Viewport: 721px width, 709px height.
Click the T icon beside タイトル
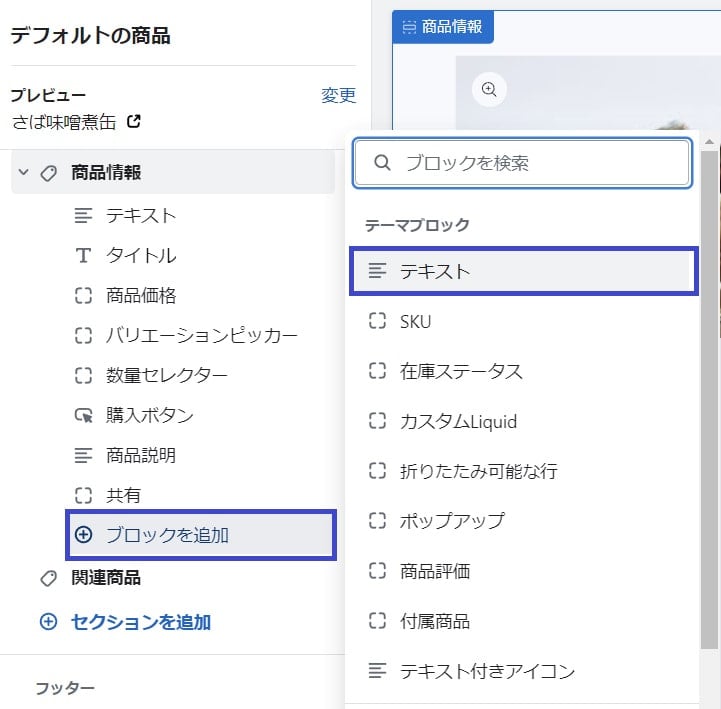(83, 256)
